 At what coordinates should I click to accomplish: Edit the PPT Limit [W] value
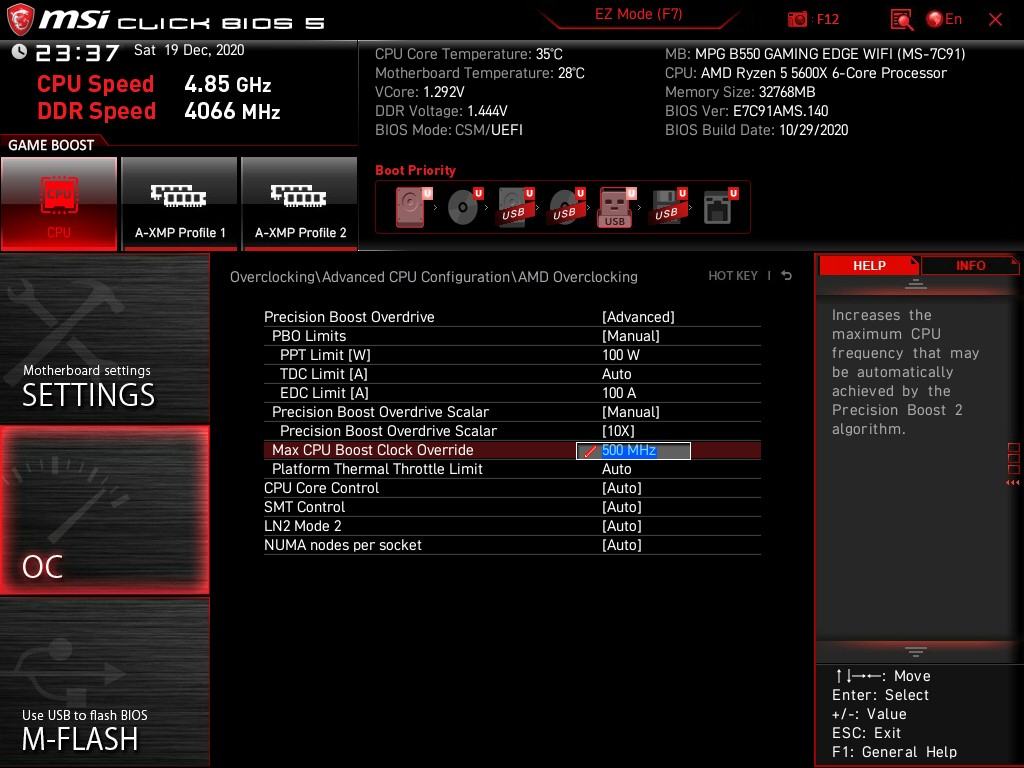(620, 355)
